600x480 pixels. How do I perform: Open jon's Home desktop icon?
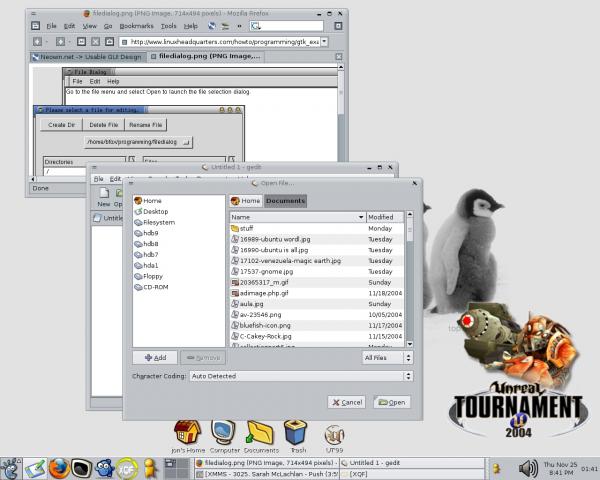188,436
